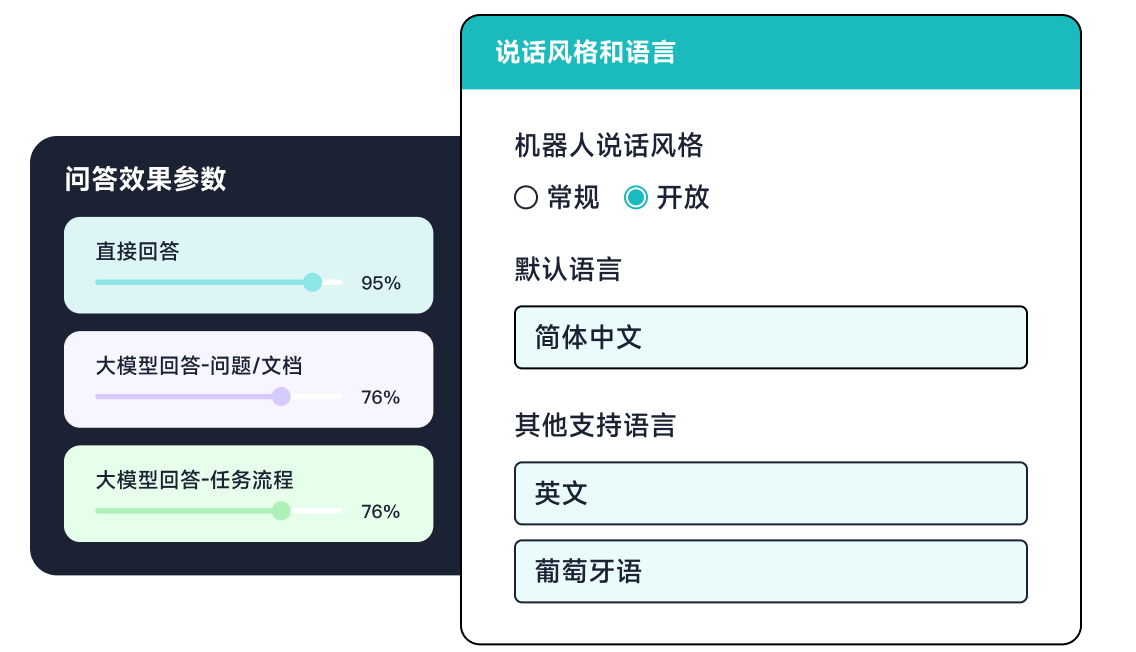
Task: Click the 问答效果参数 panel title
Action: [146, 179]
